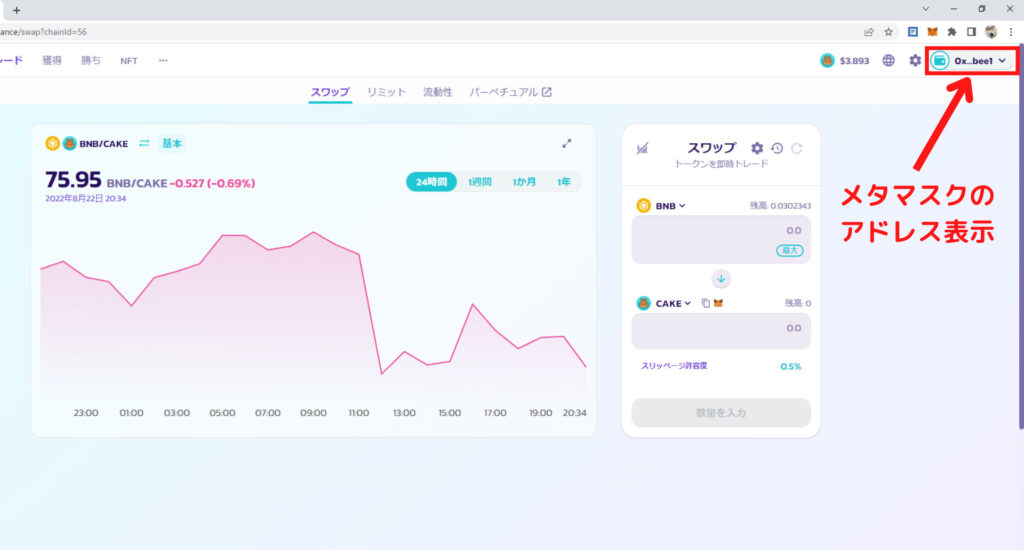Open the Chrome three-dot menu
Screen dimensions: 1024x550
pyautogui.click(x=1011, y=31)
